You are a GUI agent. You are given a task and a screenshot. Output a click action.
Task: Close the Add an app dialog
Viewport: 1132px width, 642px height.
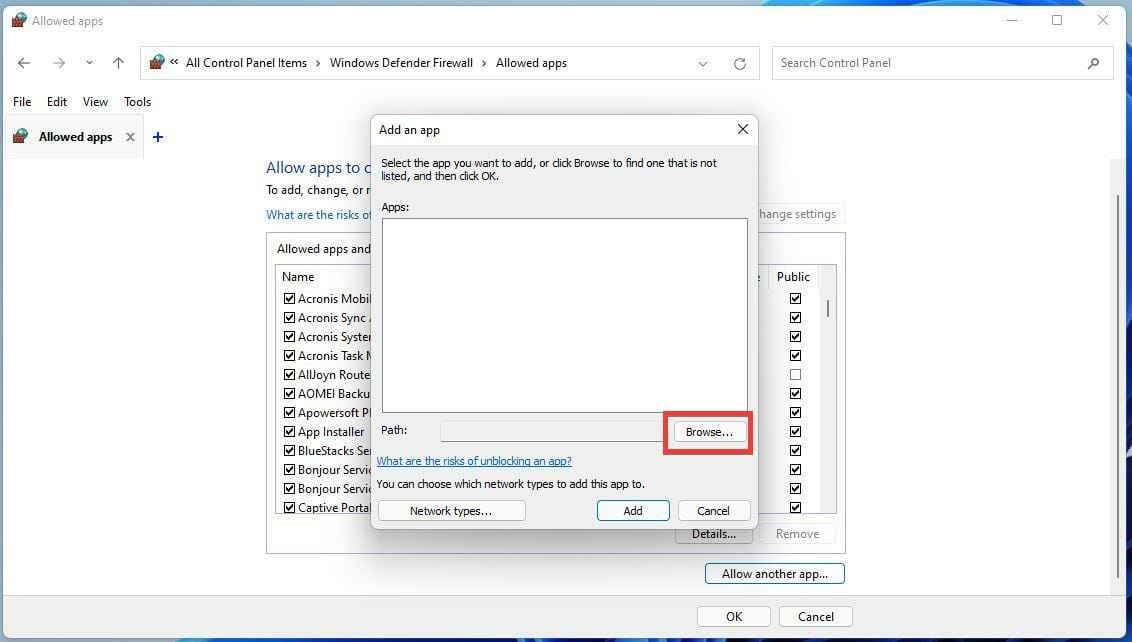pos(742,129)
